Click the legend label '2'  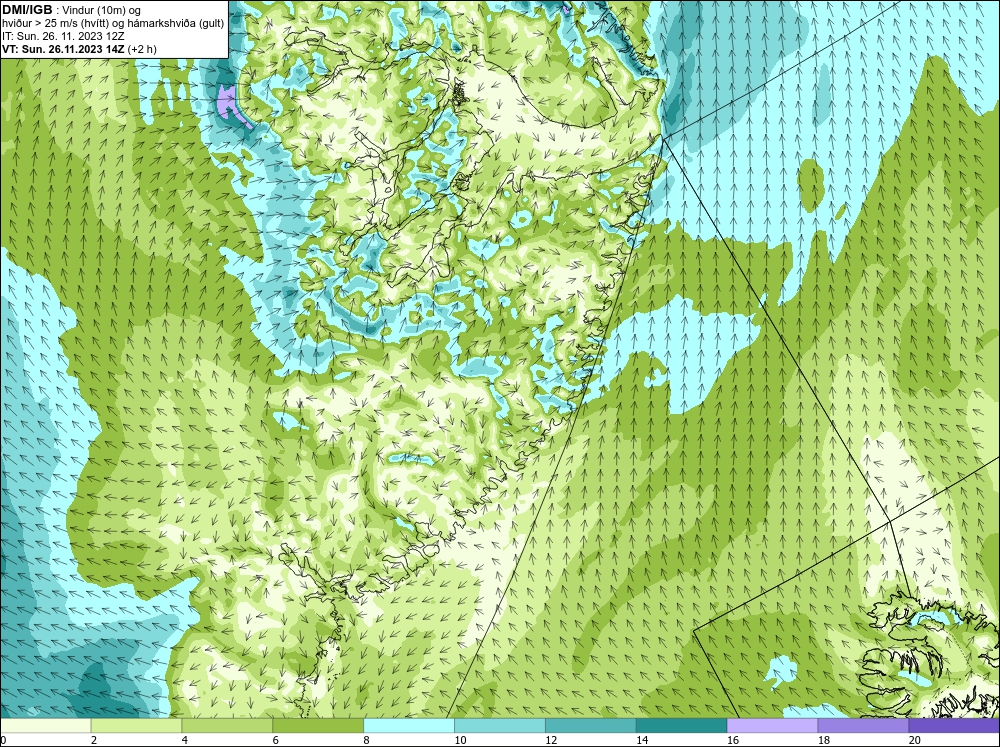tap(94, 740)
